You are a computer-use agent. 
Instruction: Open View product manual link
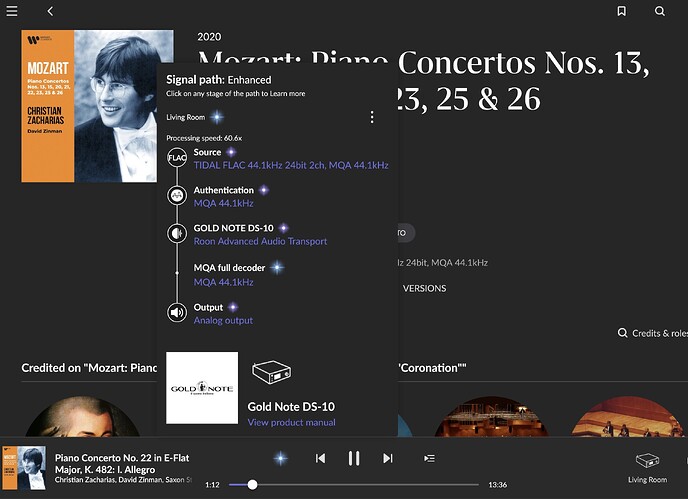(291, 422)
